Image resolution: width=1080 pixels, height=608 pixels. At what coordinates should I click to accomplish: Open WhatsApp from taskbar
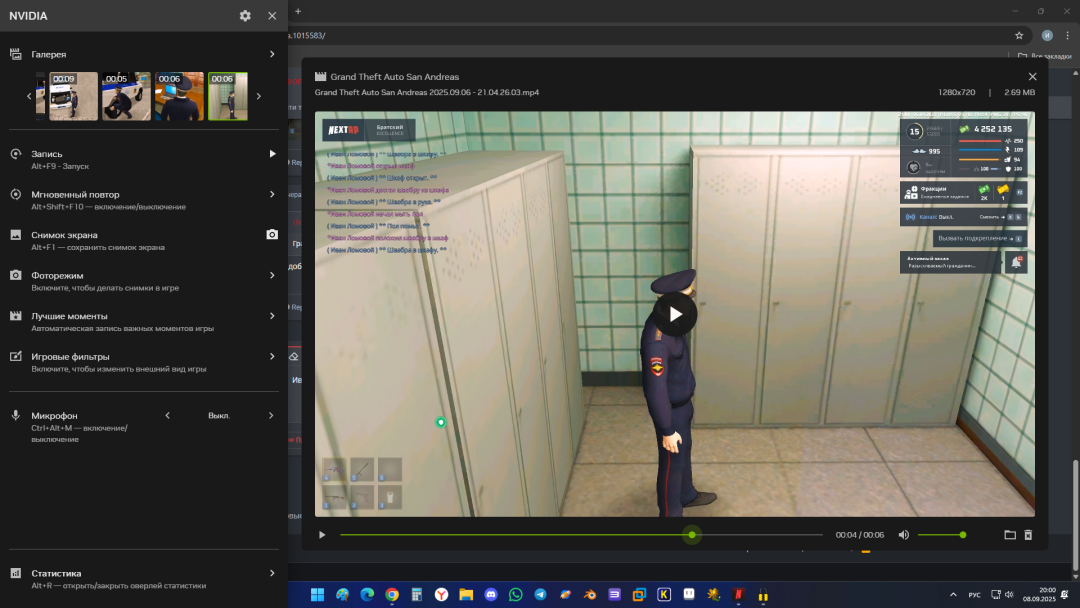click(x=516, y=595)
